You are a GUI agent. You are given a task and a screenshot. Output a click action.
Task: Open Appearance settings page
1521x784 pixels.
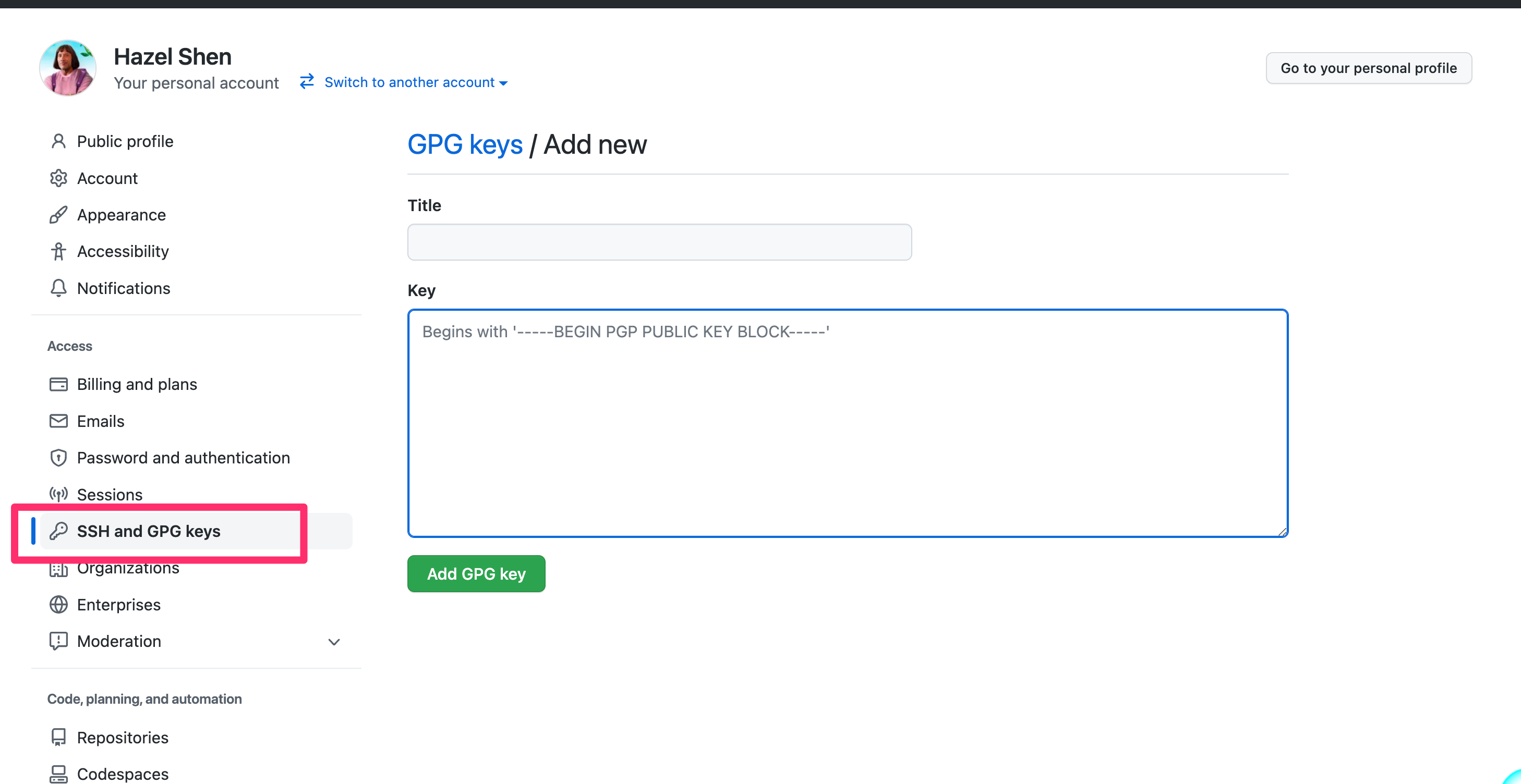click(x=196, y=215)
